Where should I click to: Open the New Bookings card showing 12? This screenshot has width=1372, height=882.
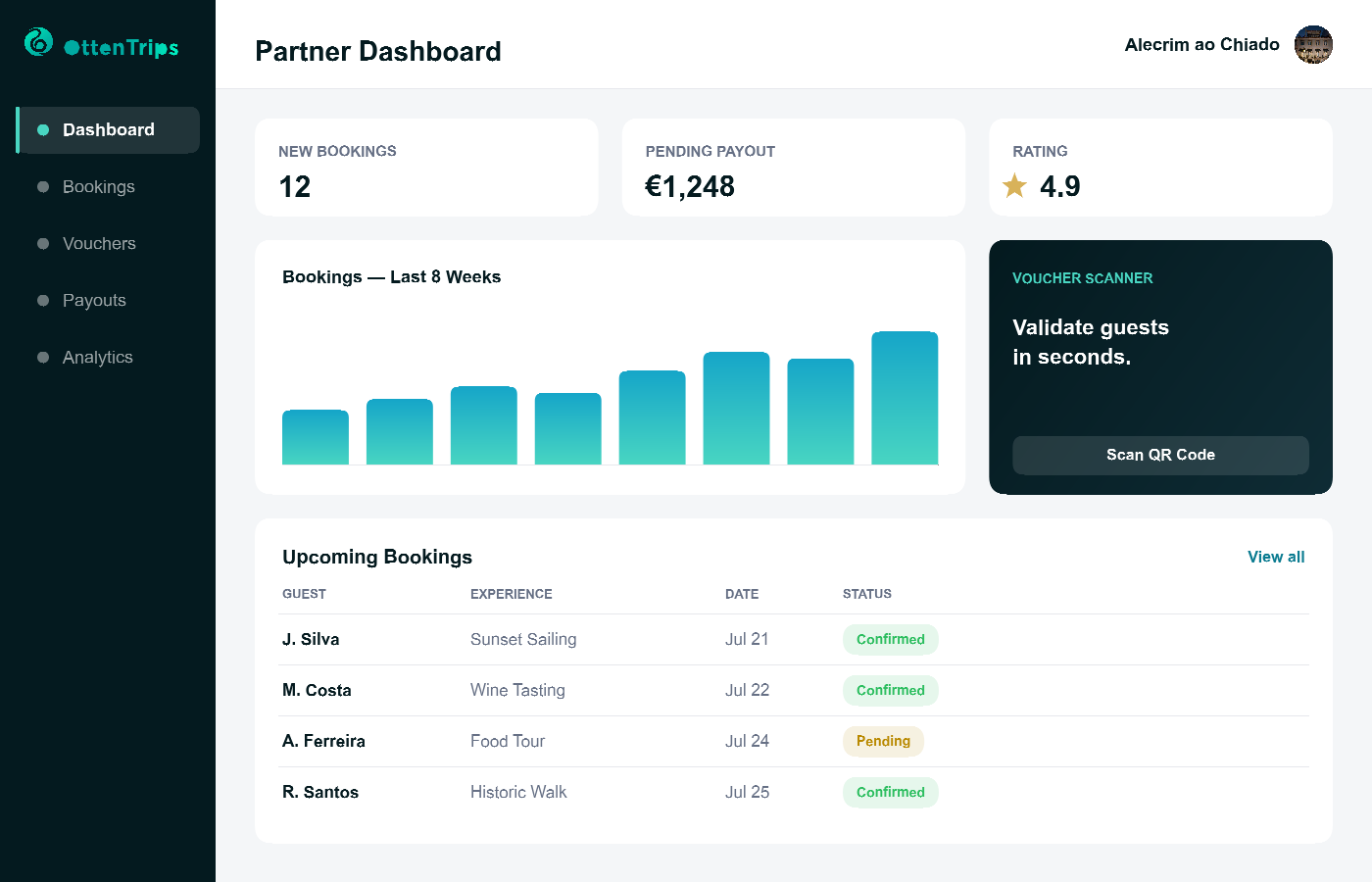426,168
